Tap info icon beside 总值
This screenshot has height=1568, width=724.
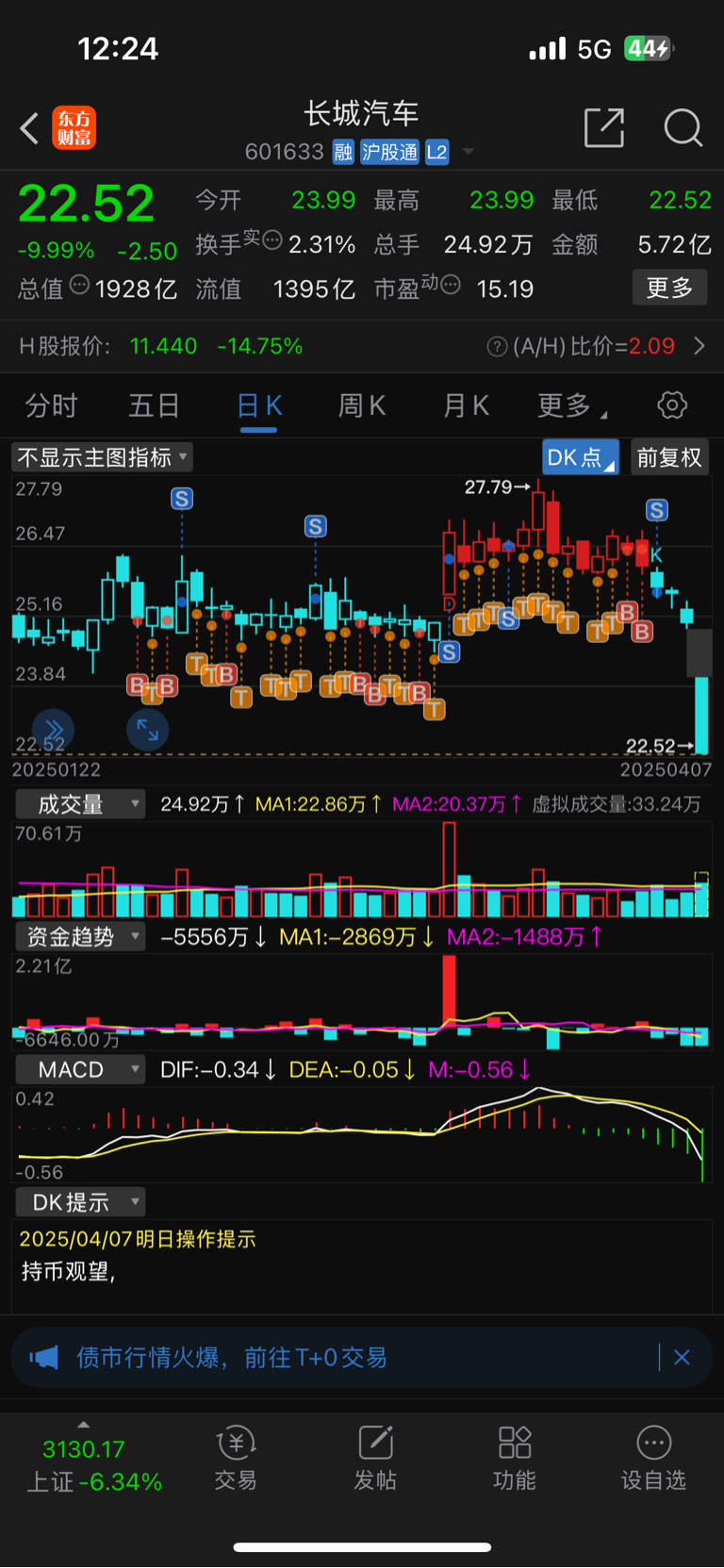(79, 285)
